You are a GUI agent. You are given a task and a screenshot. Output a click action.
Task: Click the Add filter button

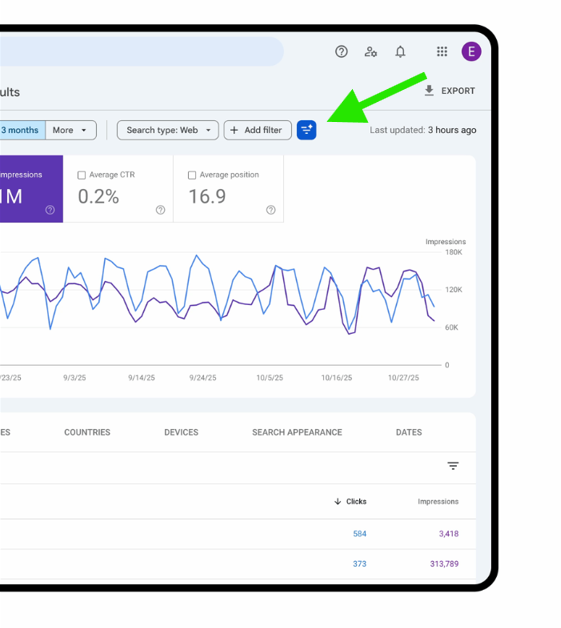pos(257,130)
